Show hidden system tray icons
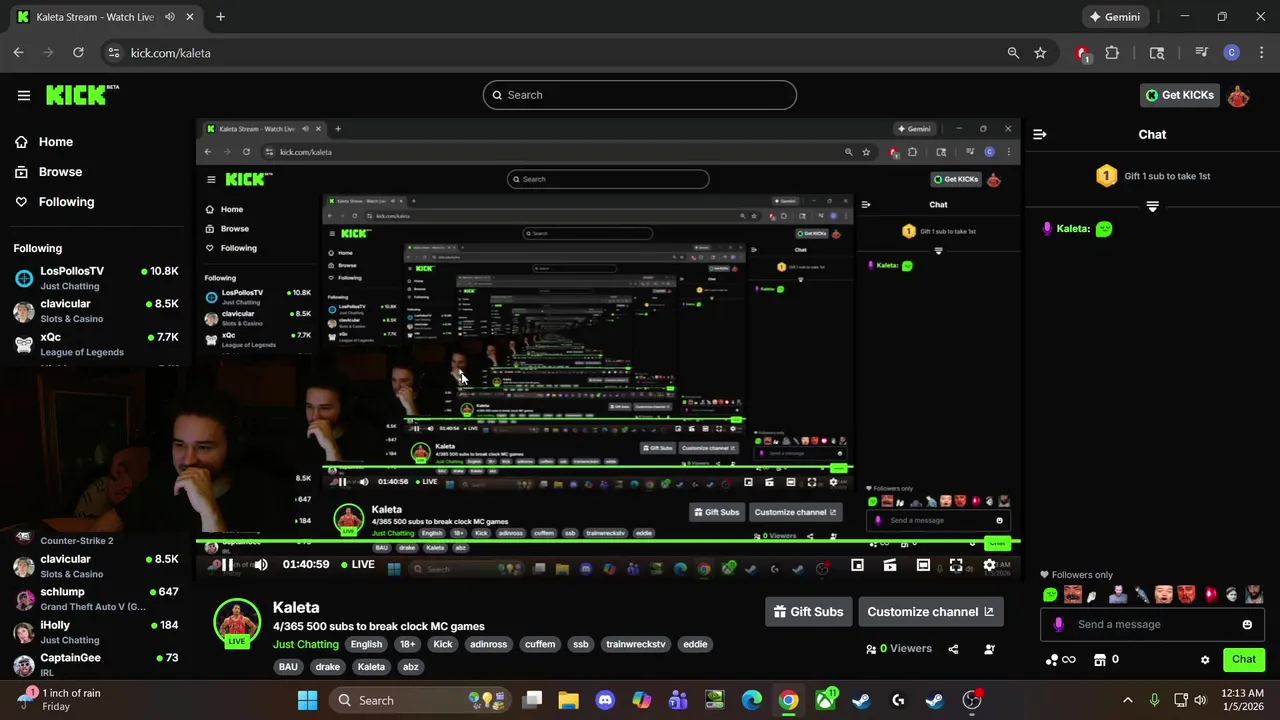The image size is (1280, 720). pyautogui.click(x=1128, y=700)
